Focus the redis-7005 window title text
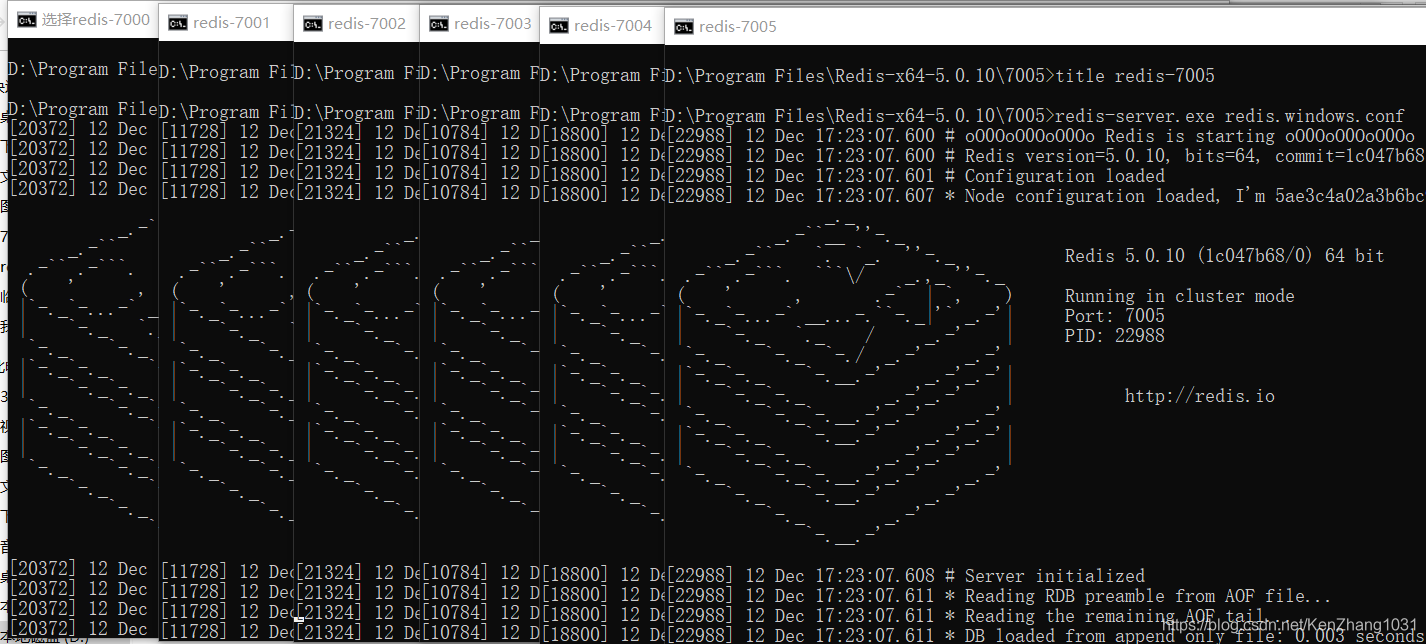This screenshot has width=1426, height=644. [x=738, y=27]
